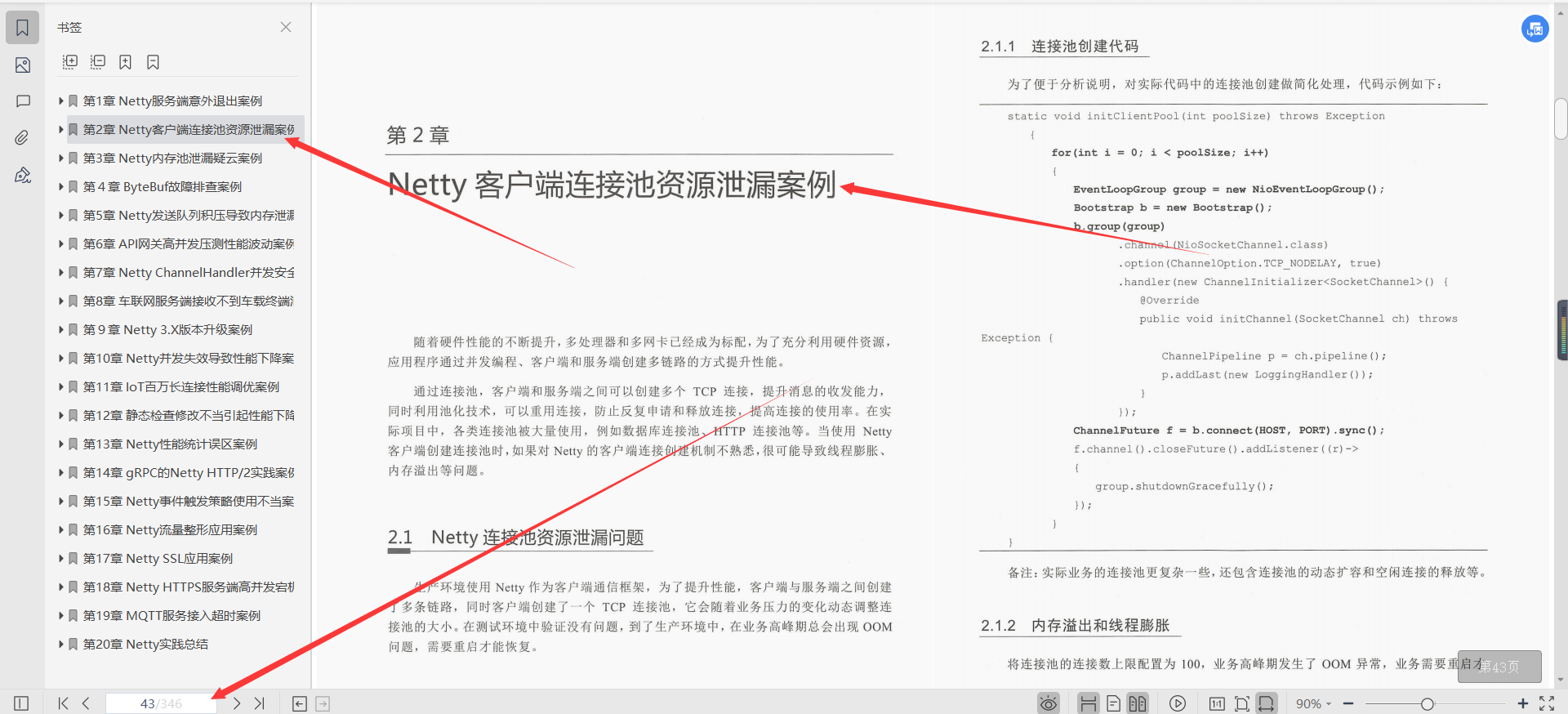Go to the next page

point(237,703)
